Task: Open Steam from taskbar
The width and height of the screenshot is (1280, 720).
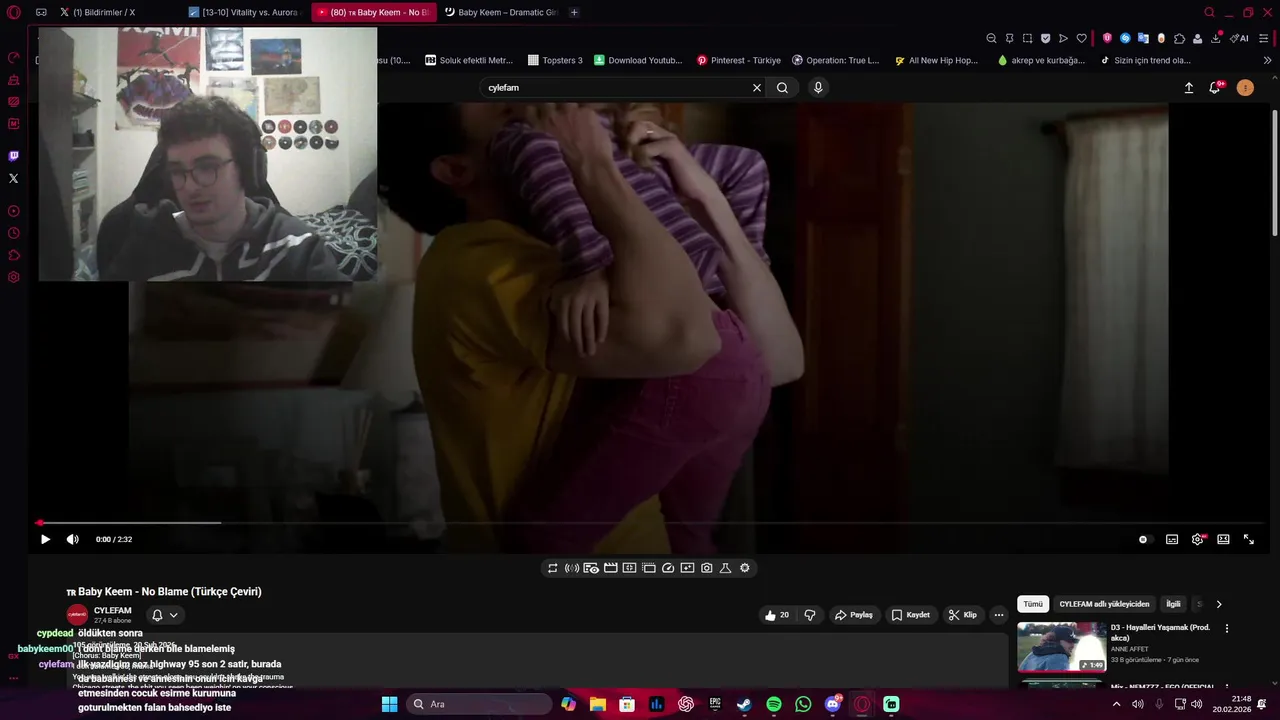Action: pos(744,704)
